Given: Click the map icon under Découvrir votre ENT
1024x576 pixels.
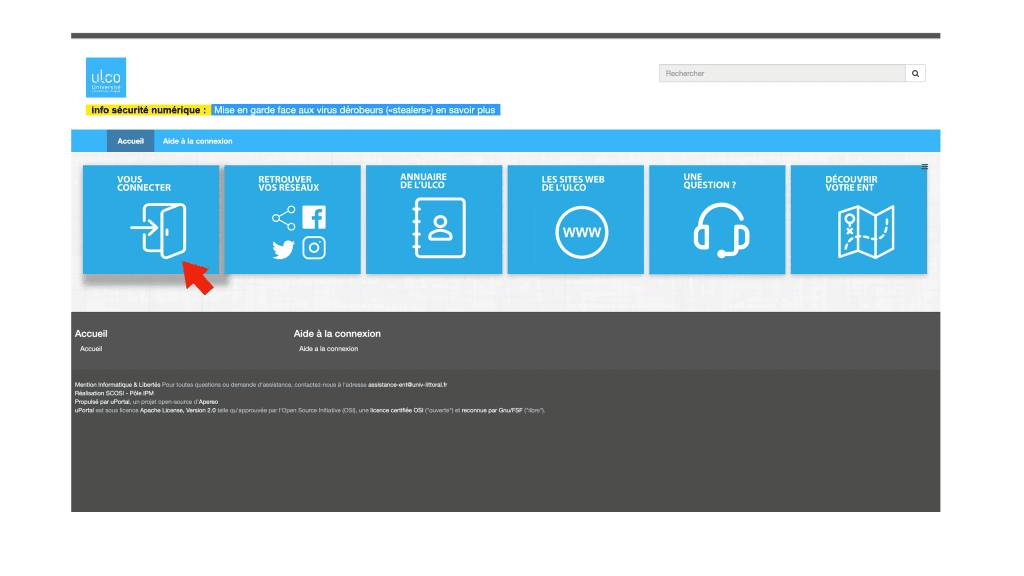Looking at the screenshot, I should point(866,232).
